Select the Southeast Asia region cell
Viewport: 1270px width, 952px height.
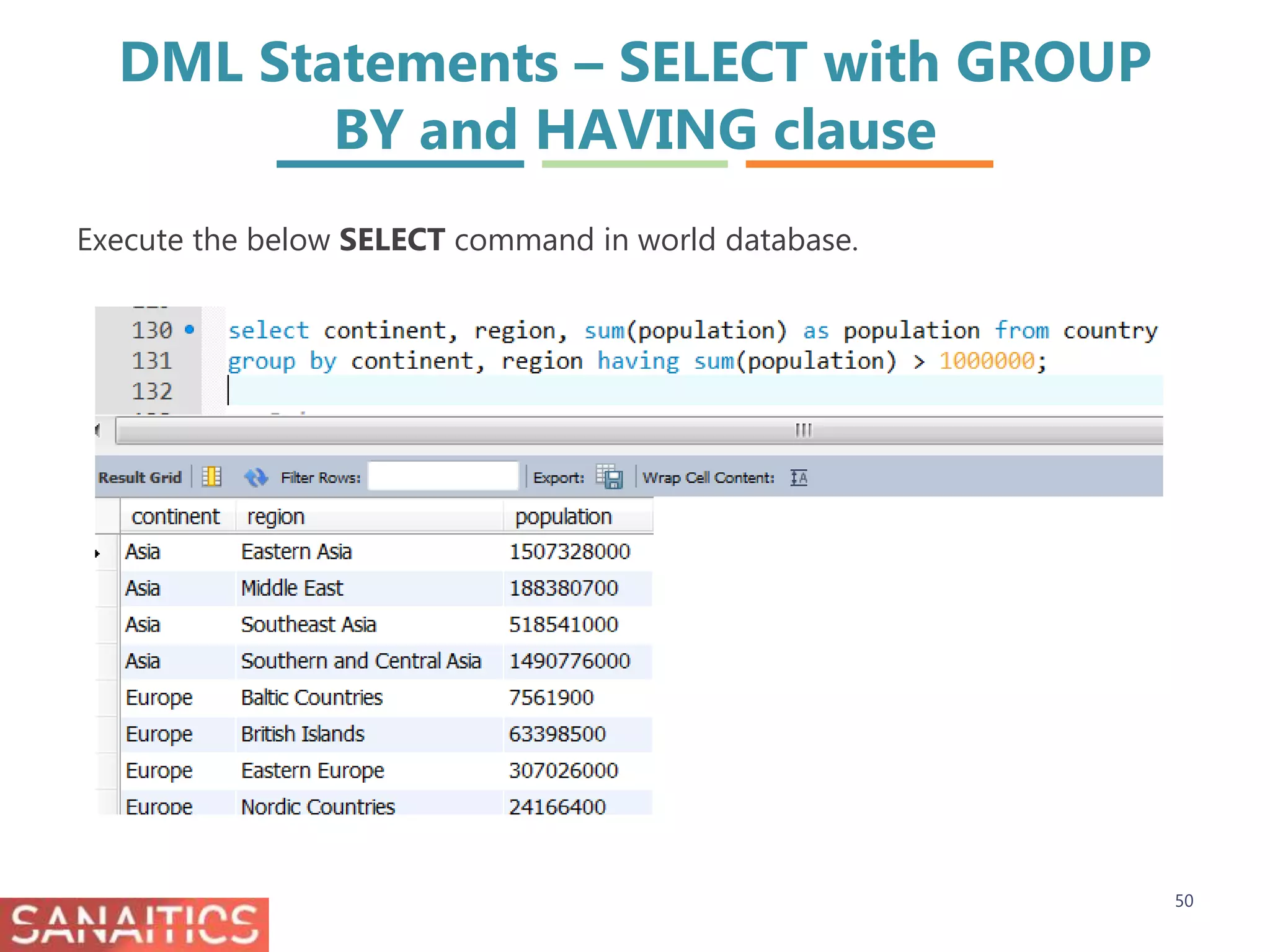(370, 625)
